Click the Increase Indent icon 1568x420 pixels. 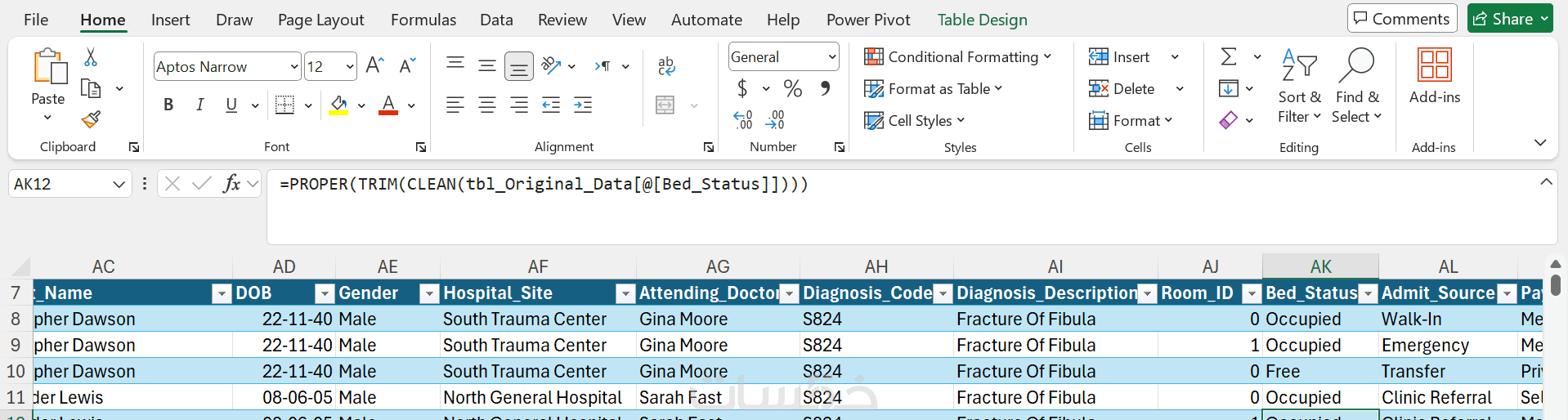583,105
